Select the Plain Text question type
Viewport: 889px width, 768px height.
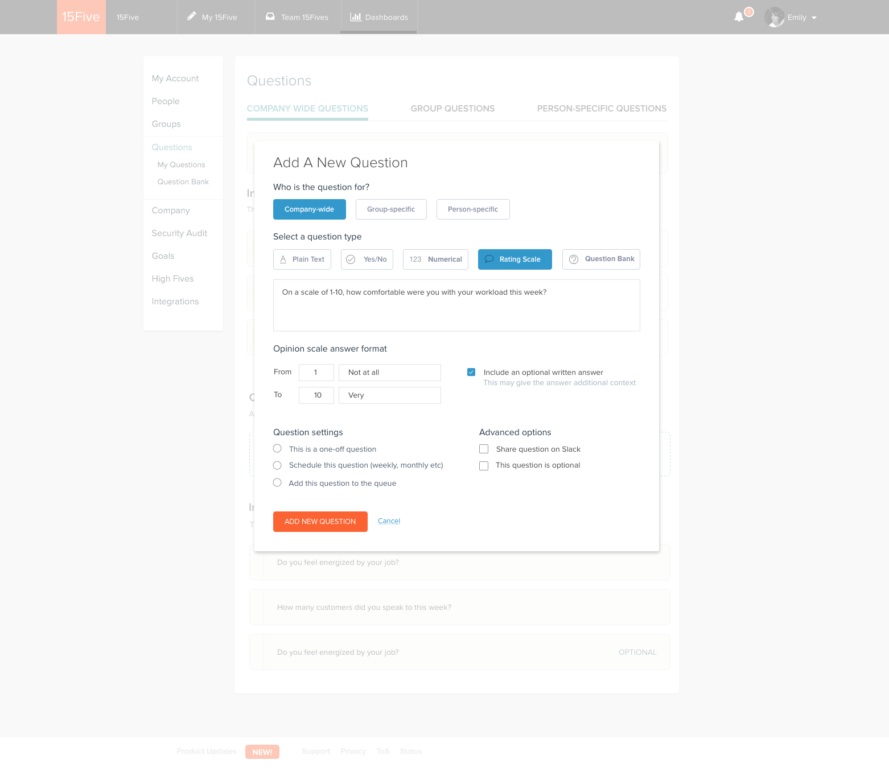pyautogui.click(x=302, y=259)
